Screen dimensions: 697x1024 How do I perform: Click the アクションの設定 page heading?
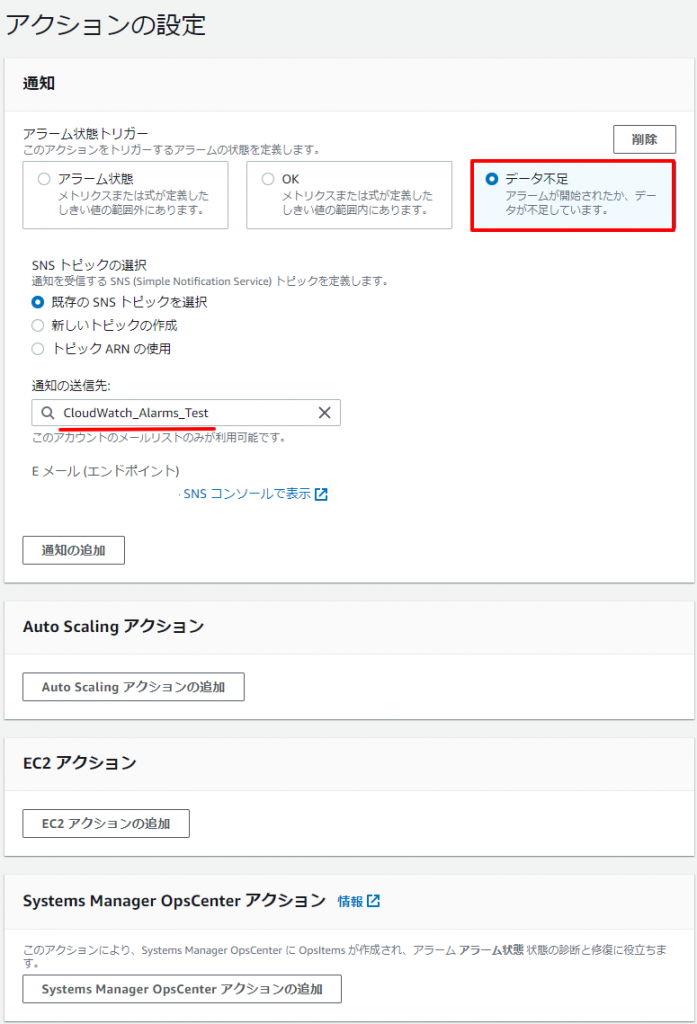[x=106, y=25]
